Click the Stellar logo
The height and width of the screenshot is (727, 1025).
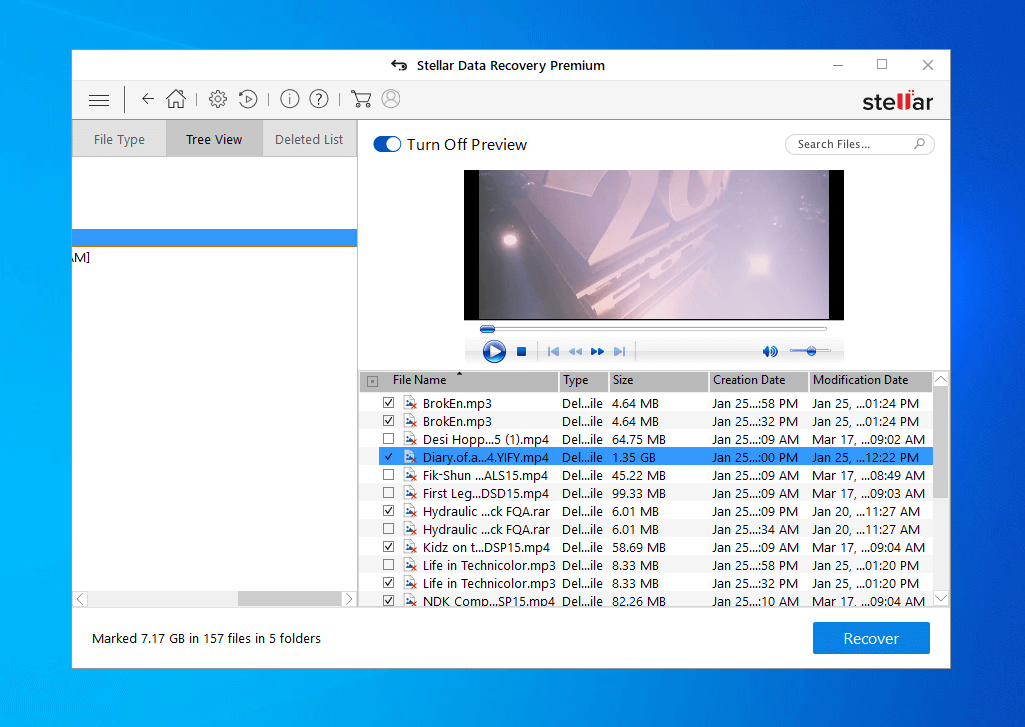898,101
